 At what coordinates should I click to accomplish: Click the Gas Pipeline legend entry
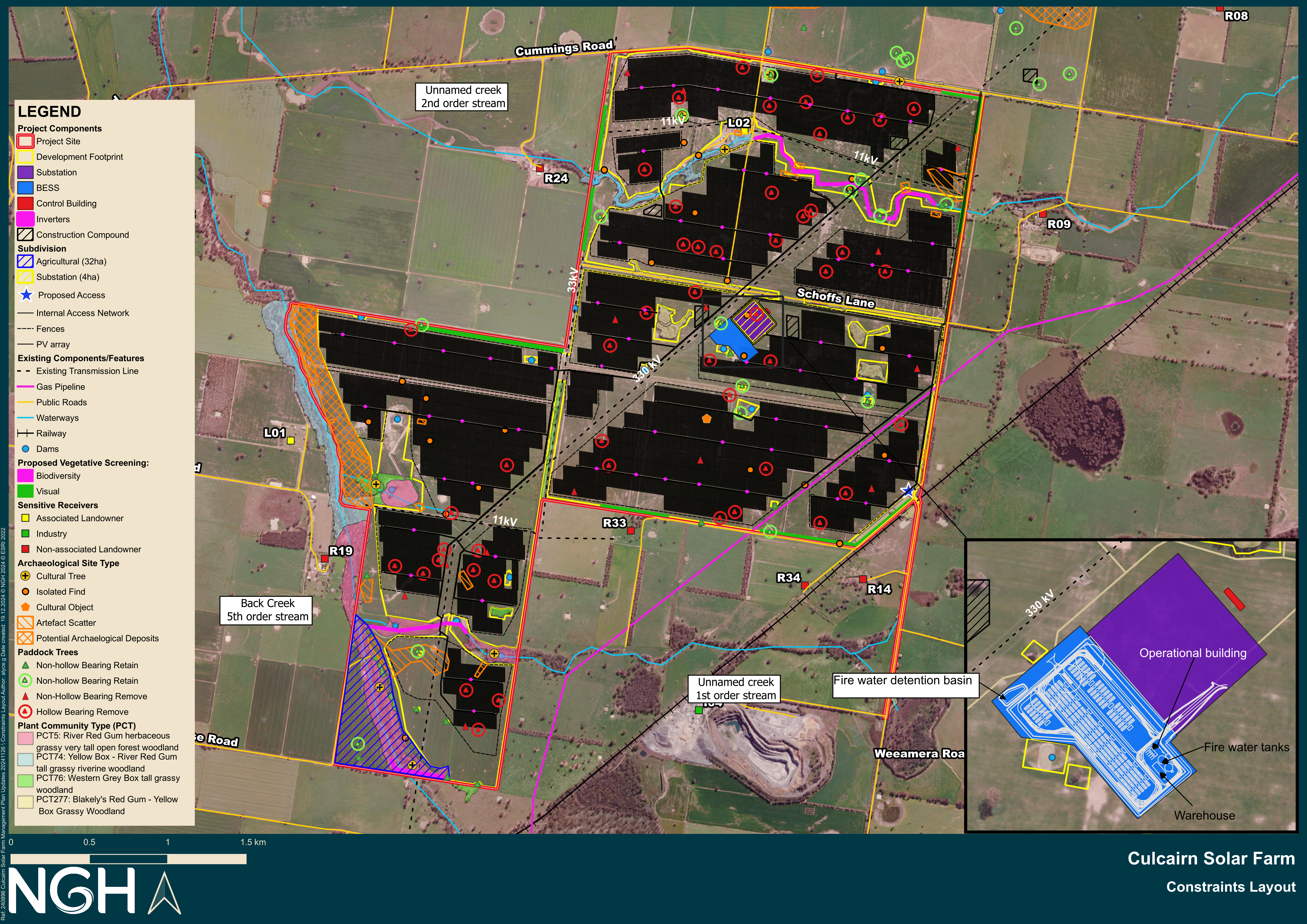coord(51,387)
